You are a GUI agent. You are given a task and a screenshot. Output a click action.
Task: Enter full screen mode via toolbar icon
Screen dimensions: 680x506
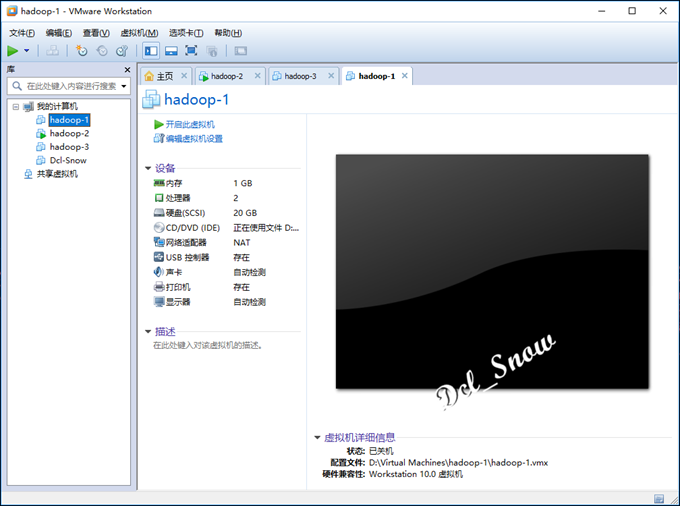(x=191, y=51)
